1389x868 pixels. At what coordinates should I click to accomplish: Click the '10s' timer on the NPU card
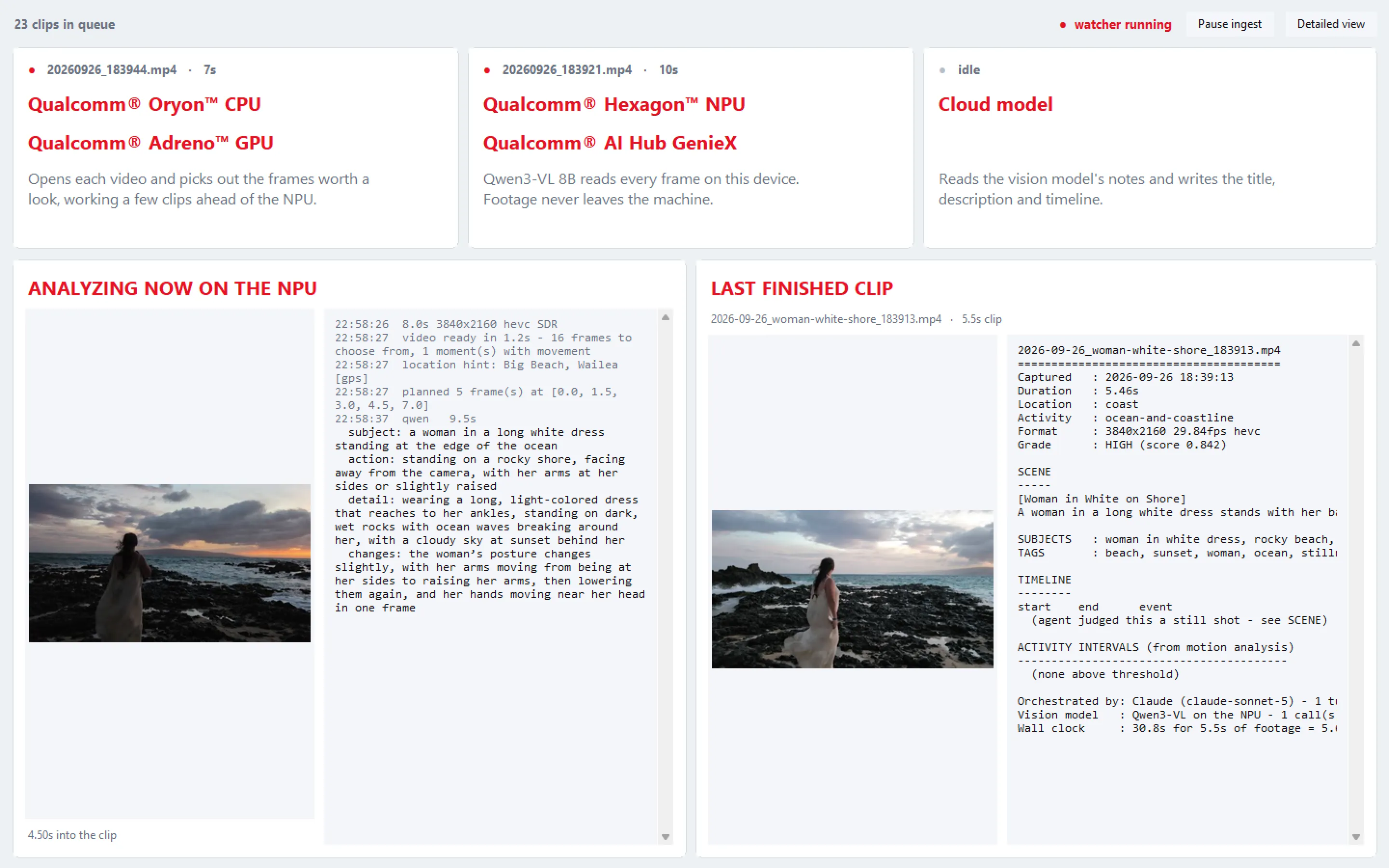click(668, 70)
